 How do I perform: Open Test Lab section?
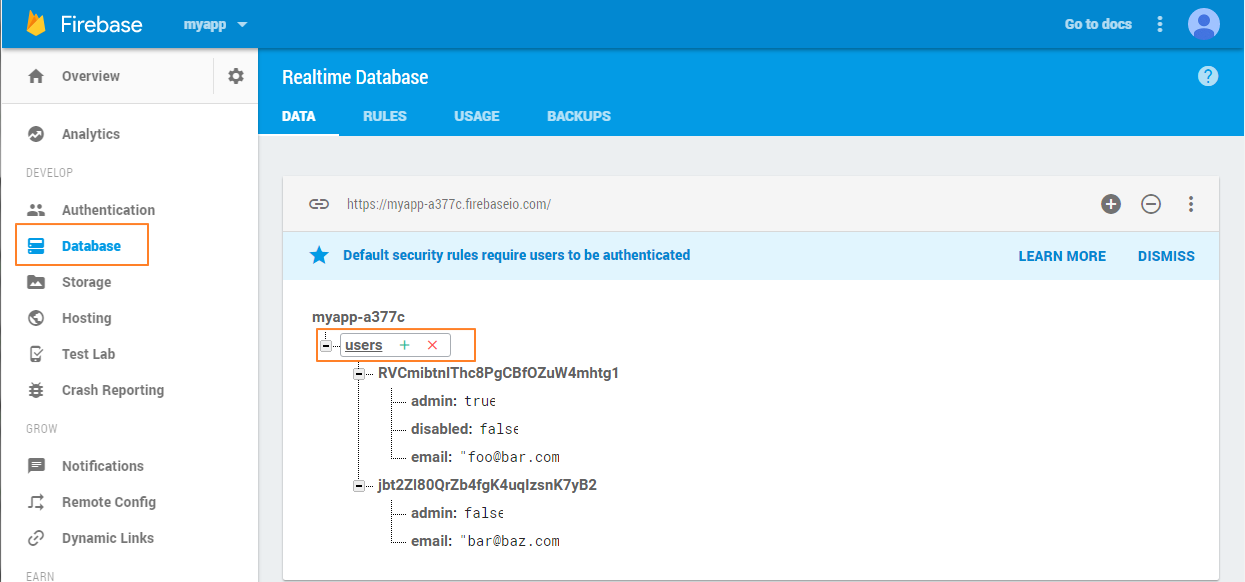tap(88, 354)
